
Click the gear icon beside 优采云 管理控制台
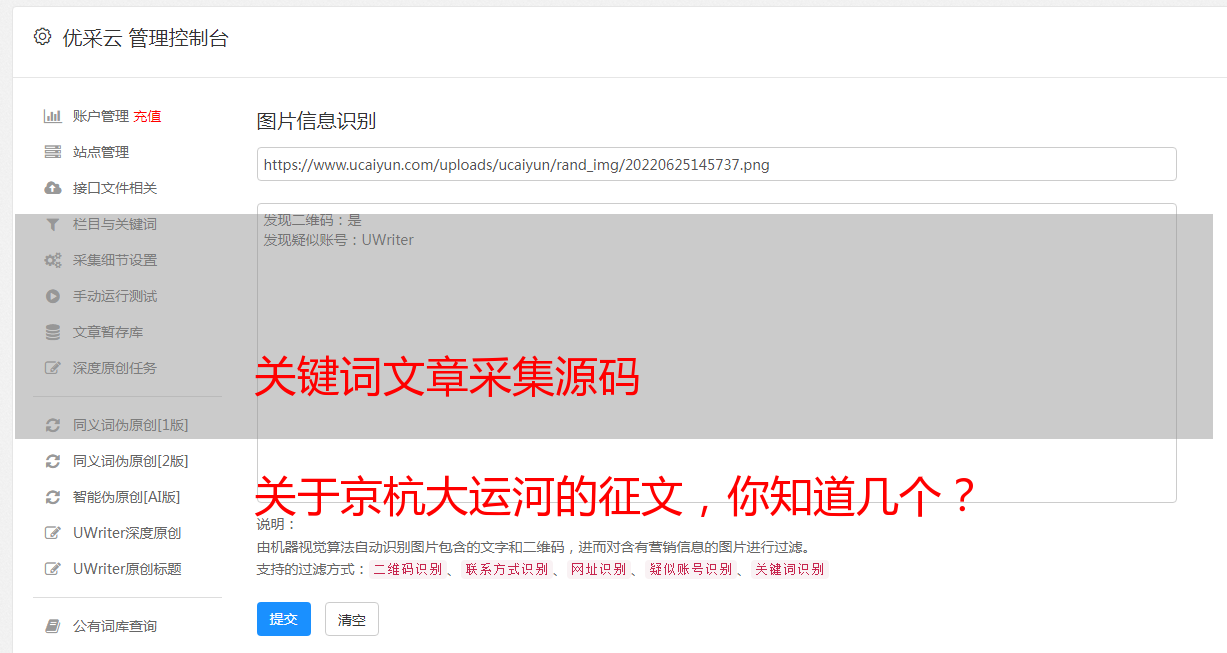42,37
